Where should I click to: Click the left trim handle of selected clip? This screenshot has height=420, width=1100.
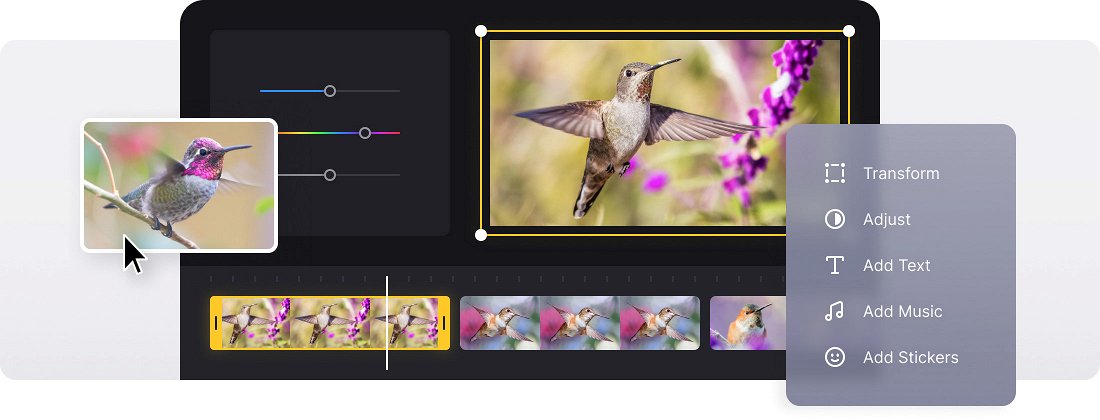click(216, 323)
